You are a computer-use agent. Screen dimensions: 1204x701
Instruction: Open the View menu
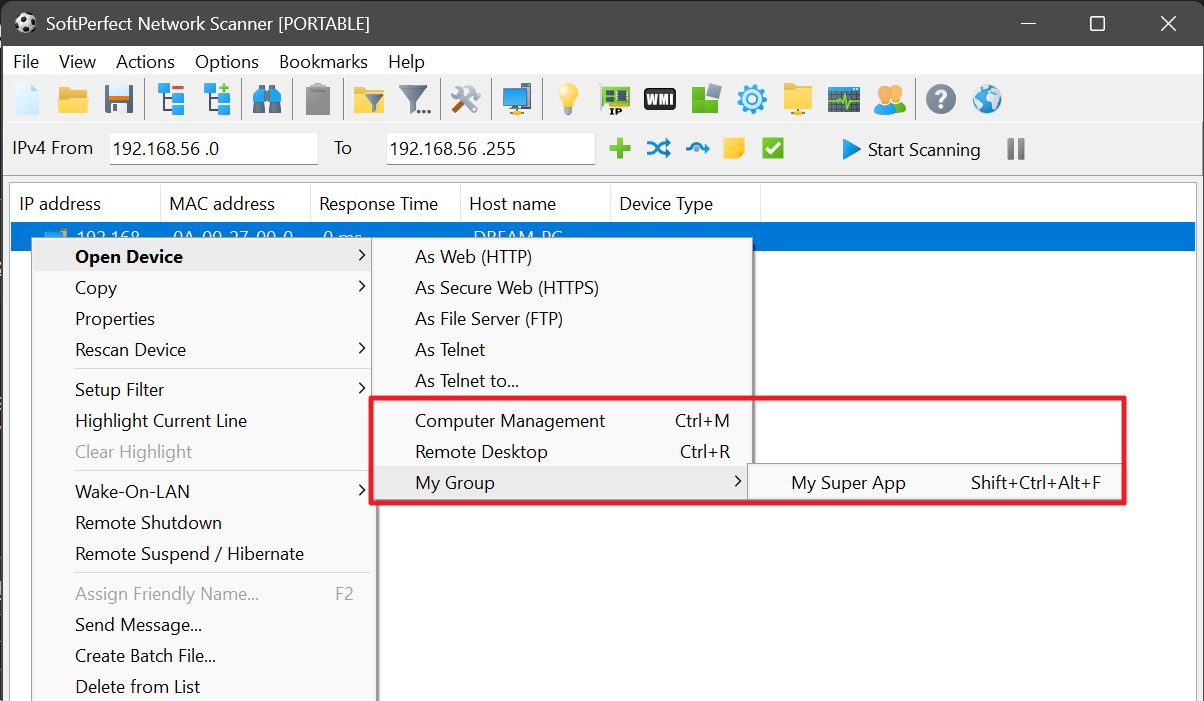(77, 62)
